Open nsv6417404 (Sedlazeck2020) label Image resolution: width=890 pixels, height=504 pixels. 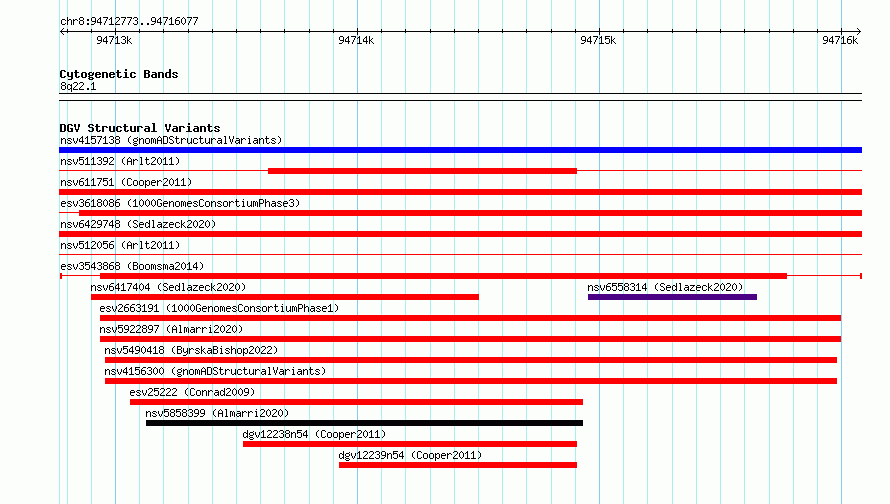pos(168,287)
